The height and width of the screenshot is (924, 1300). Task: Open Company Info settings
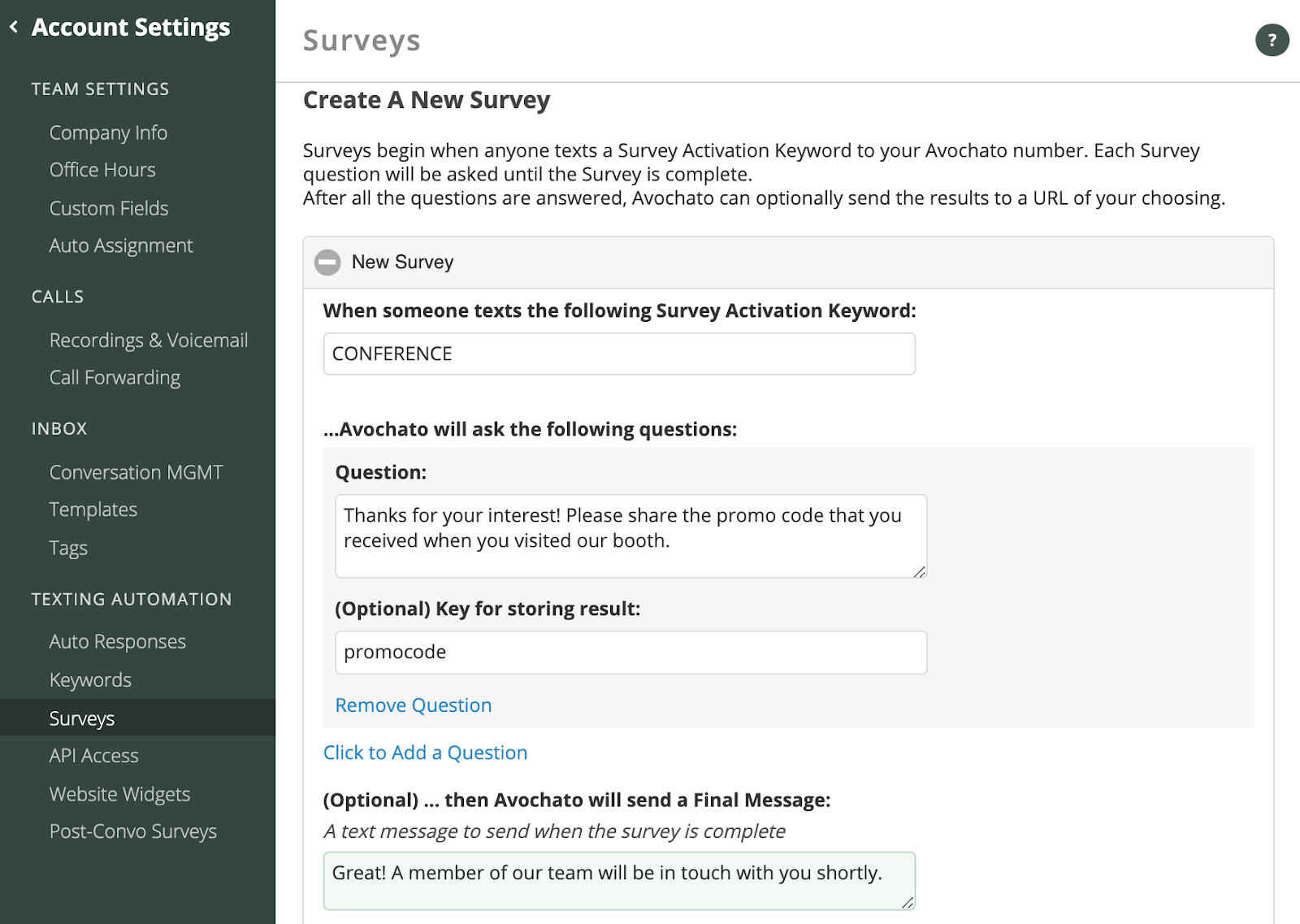click(x=108, y=132)
